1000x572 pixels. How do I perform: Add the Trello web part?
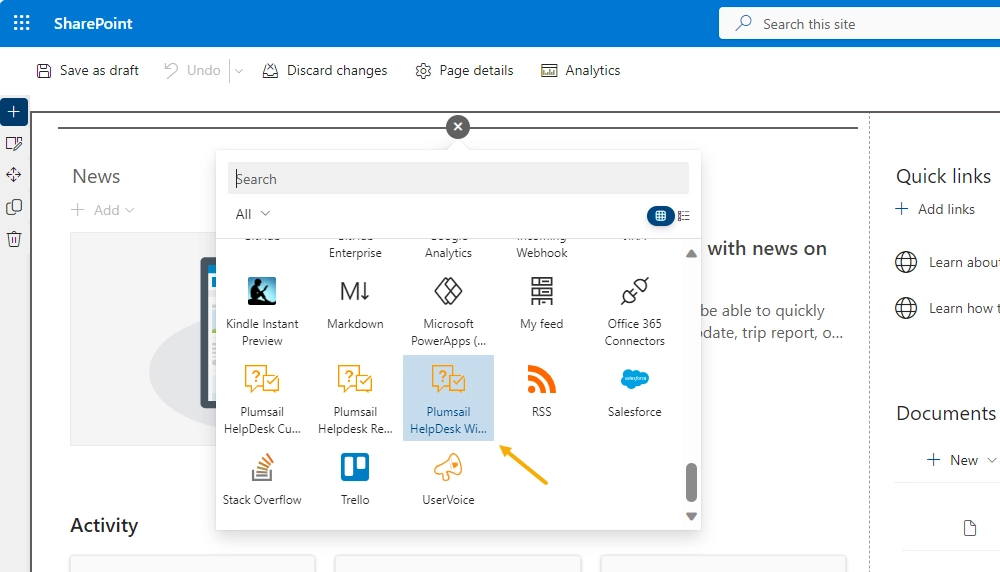pyautogui.click(x=355, y=478)
